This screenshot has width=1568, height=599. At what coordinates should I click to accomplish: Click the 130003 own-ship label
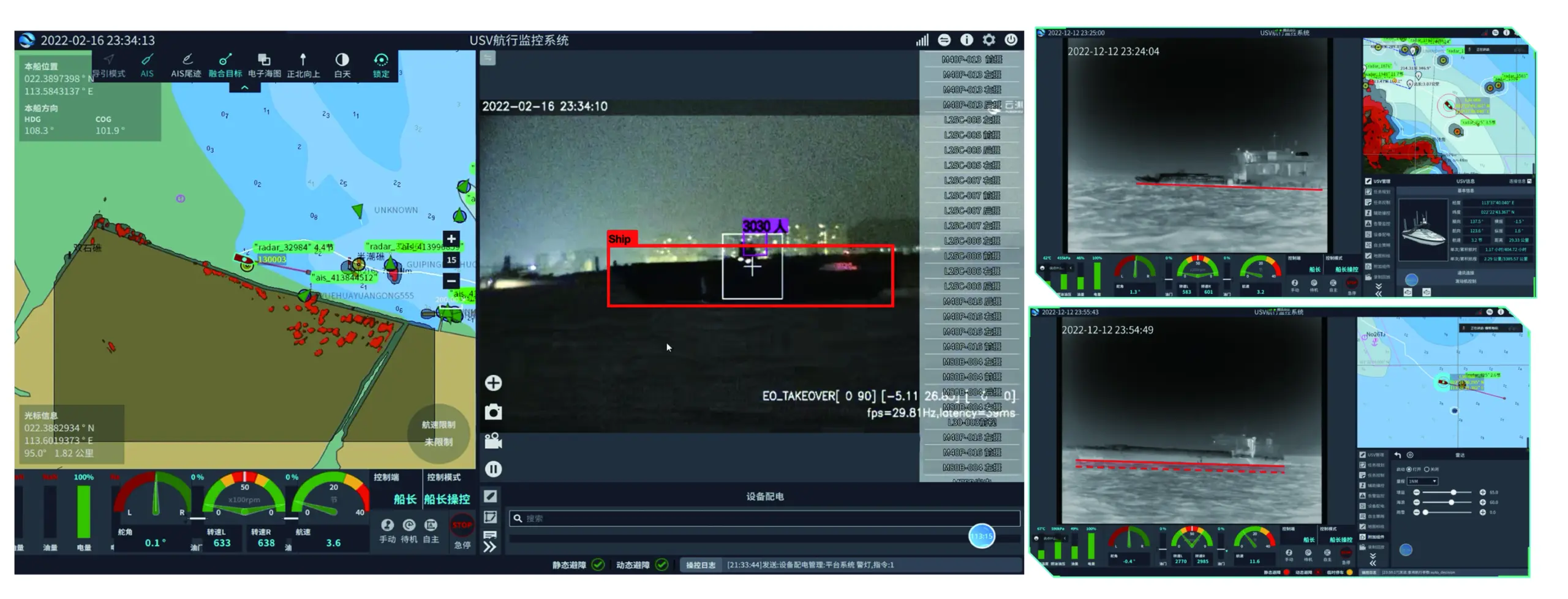pyautogui.click(x=272, y=260)
